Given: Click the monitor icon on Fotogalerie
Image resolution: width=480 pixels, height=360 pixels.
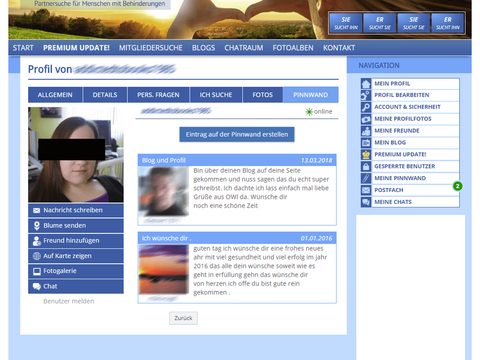Looking at the screenshot, I should pyautogui.click(x=37, y=271).
